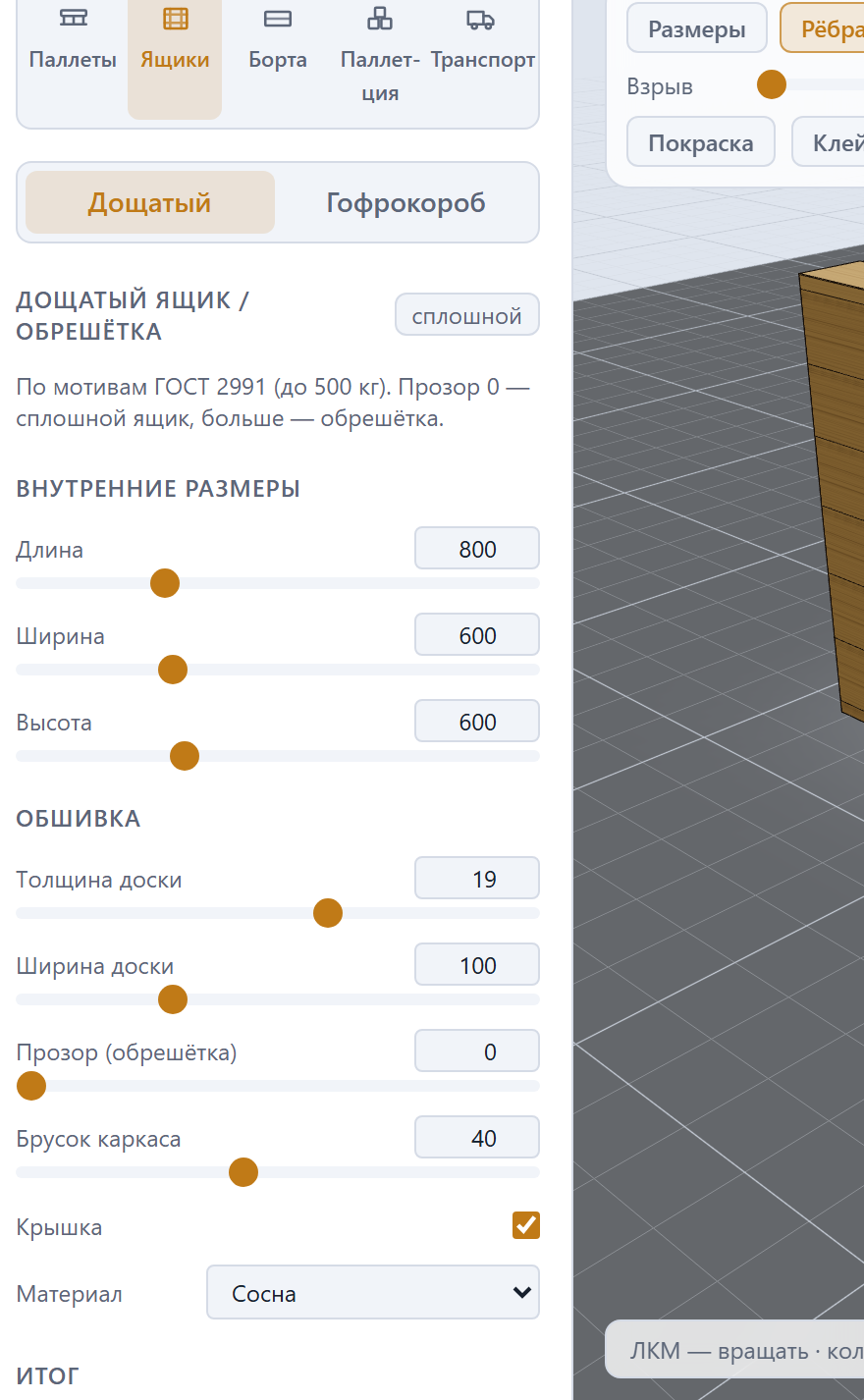Screen dimensions: 864x1400
Task: Click the Взрыв slider handle
Action: point(772,85)
